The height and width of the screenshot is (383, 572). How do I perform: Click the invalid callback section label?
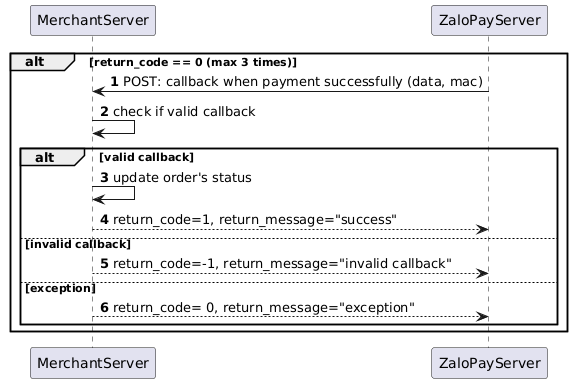coord(78,244)
